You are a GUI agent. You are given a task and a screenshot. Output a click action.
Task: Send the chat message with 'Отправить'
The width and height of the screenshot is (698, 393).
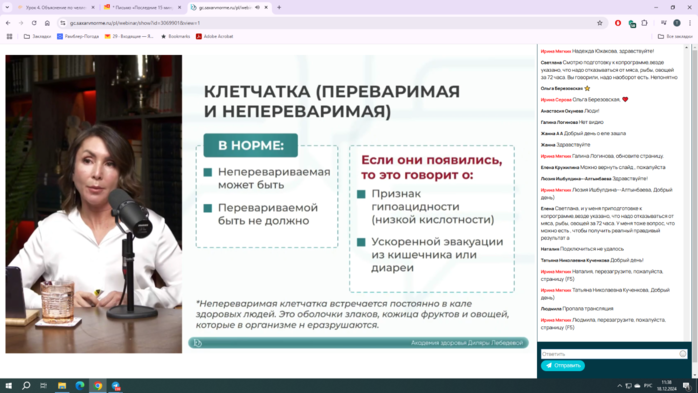pos(563,365)
